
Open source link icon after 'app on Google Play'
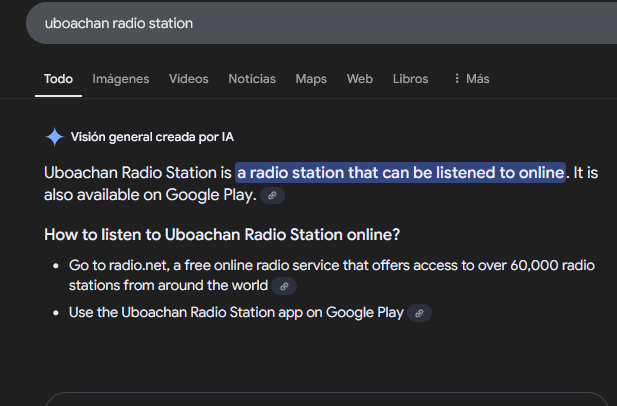(x=419, y=313)
